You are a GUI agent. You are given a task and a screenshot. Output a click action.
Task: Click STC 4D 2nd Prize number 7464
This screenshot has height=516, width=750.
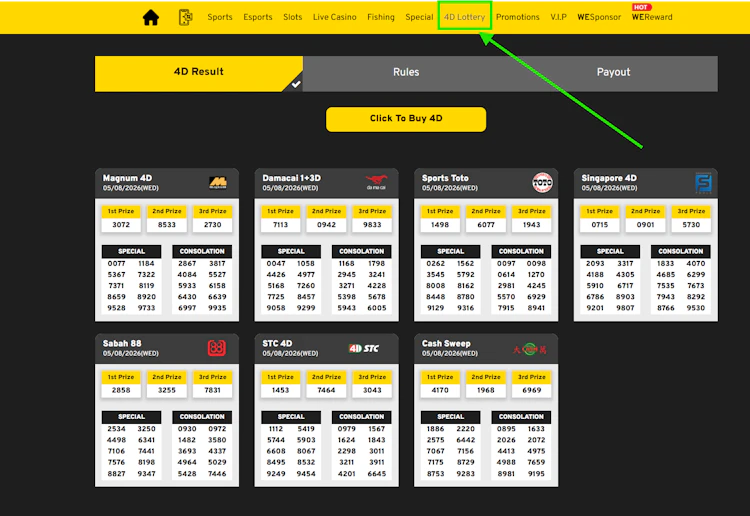pyautogui.click(x=326, y=390)
